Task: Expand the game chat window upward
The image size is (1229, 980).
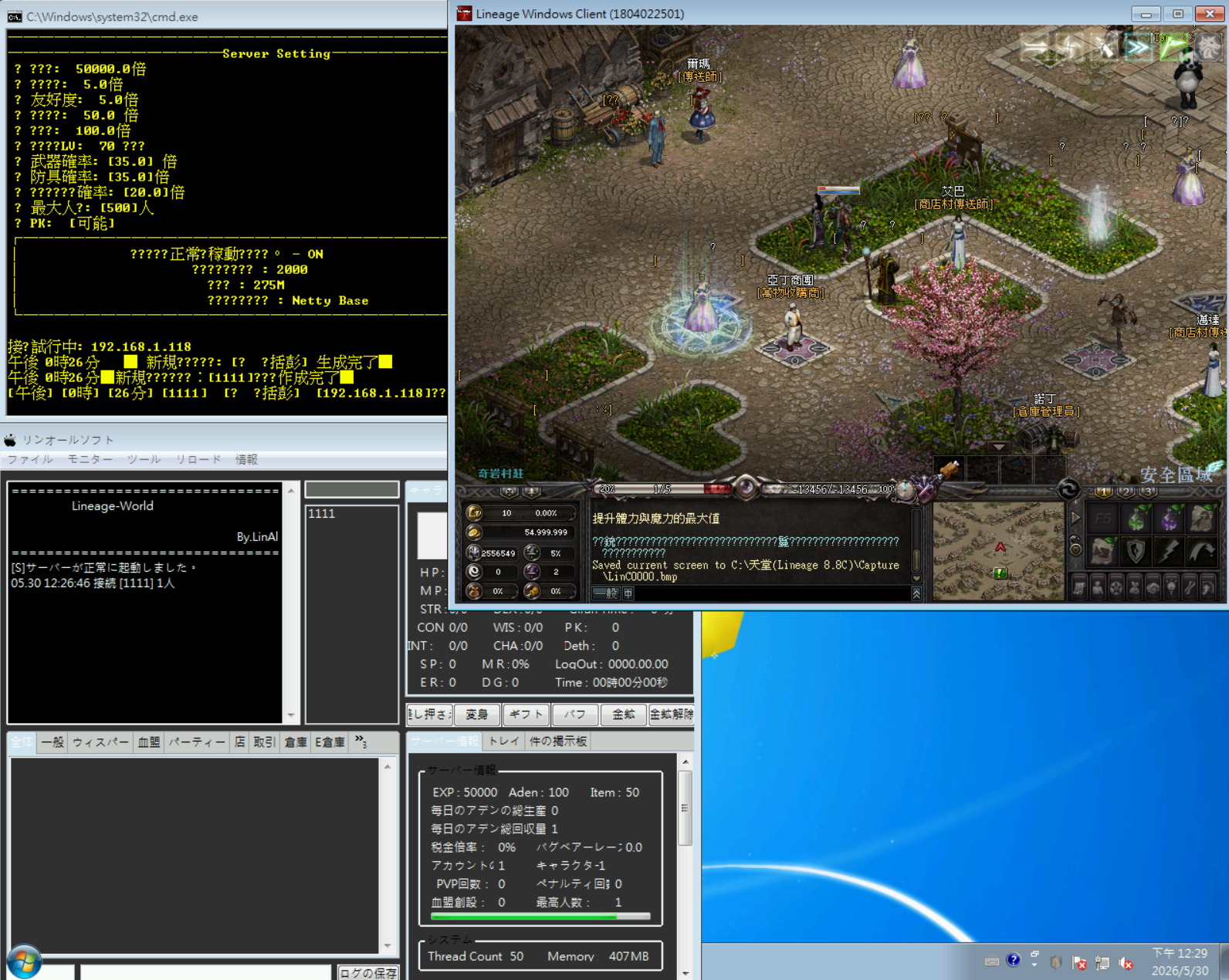Action: pos(916,593)
